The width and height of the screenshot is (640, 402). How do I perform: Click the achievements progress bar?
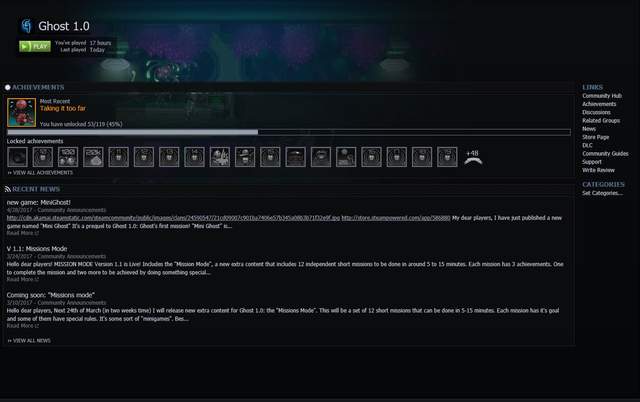[x=289, y=132]
